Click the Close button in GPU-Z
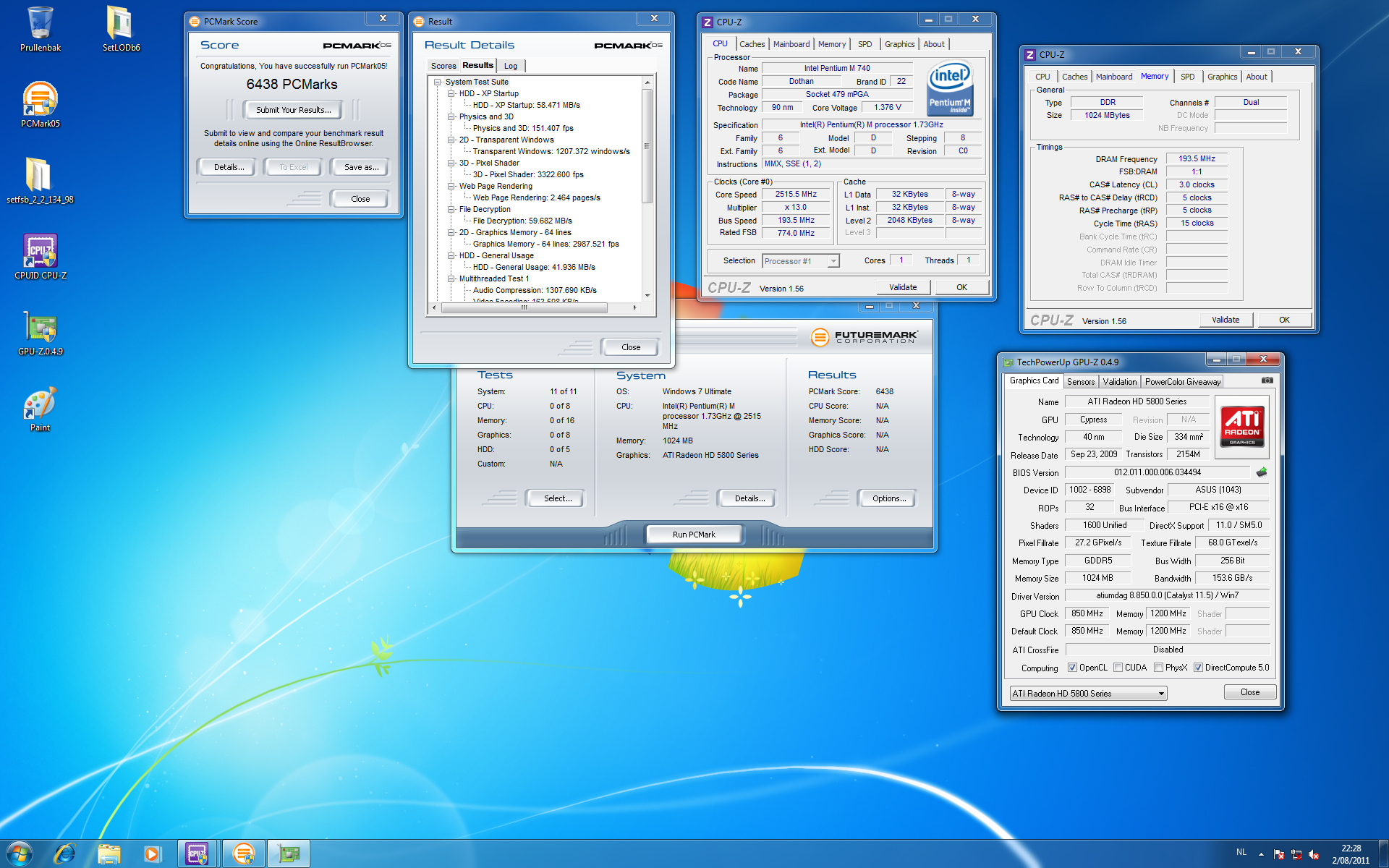This screenshot has width=1389, height=868. [1249, 692]
